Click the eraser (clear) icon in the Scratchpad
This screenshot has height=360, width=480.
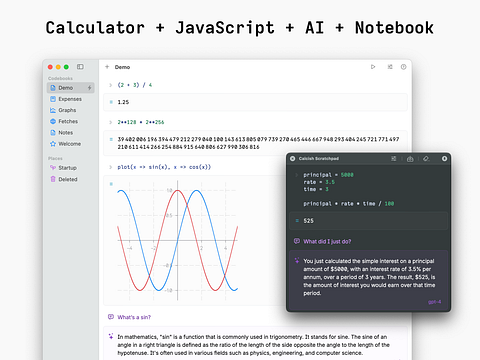426,159
